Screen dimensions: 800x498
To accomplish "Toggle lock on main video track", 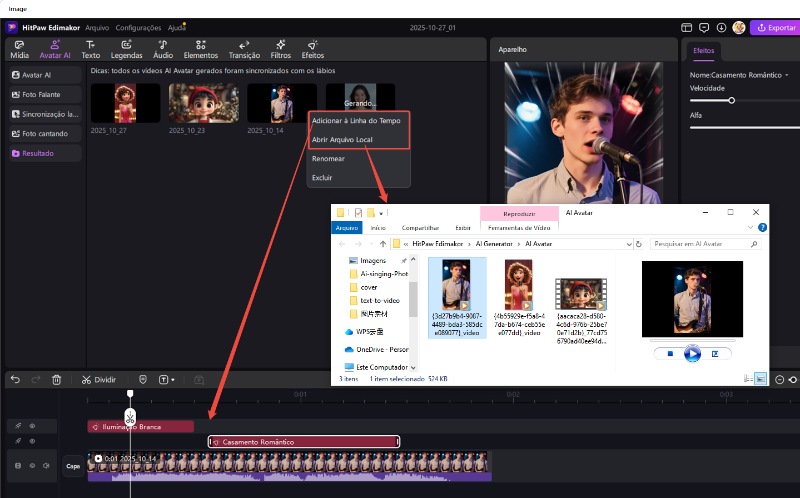I will [18, 465].
